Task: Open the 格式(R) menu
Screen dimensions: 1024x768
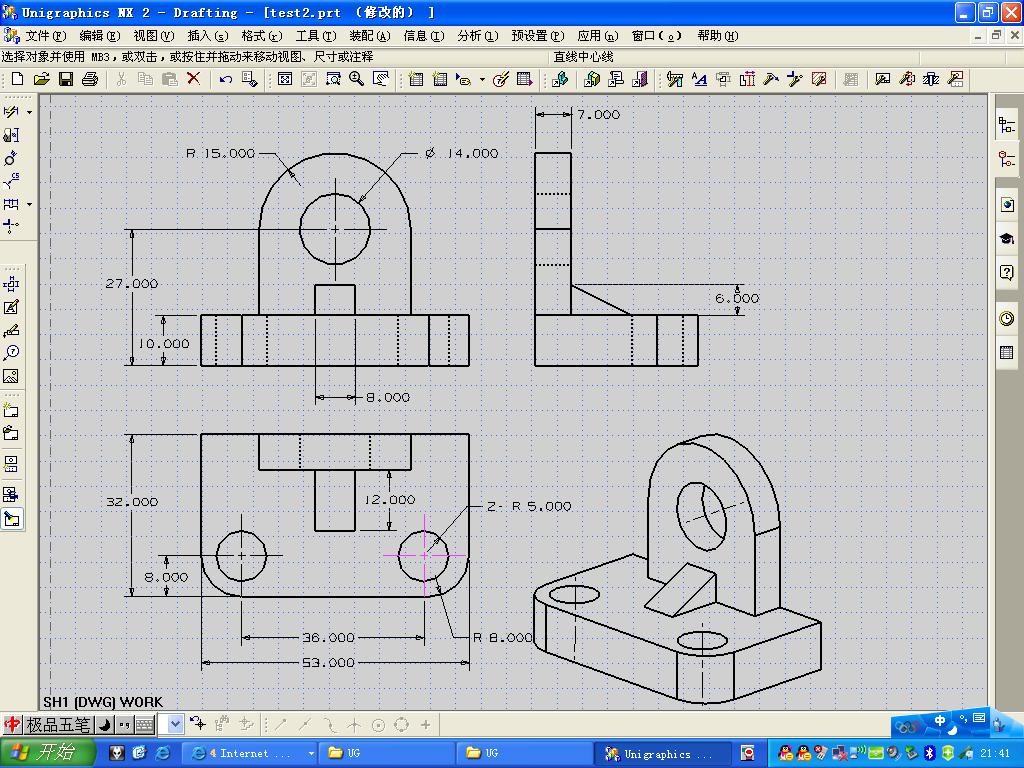Action: tap(262, 36)
